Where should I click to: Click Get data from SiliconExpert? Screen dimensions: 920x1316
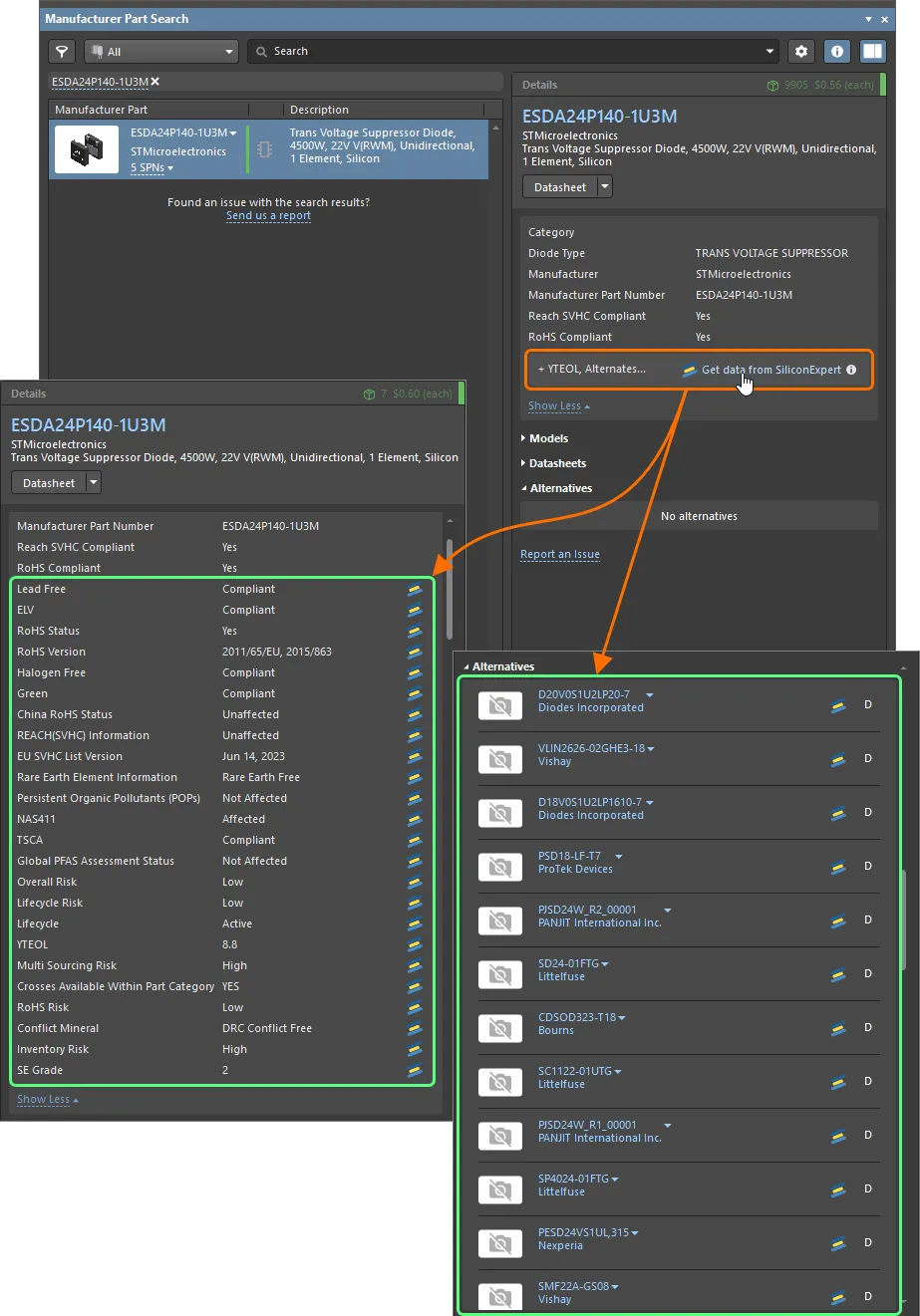[771, 370]
